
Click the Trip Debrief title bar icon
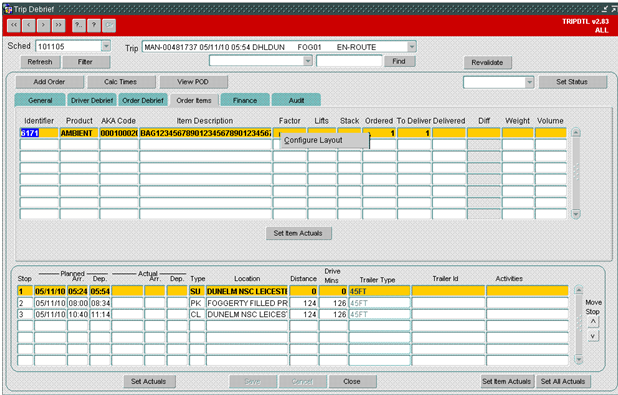[7, 9]
